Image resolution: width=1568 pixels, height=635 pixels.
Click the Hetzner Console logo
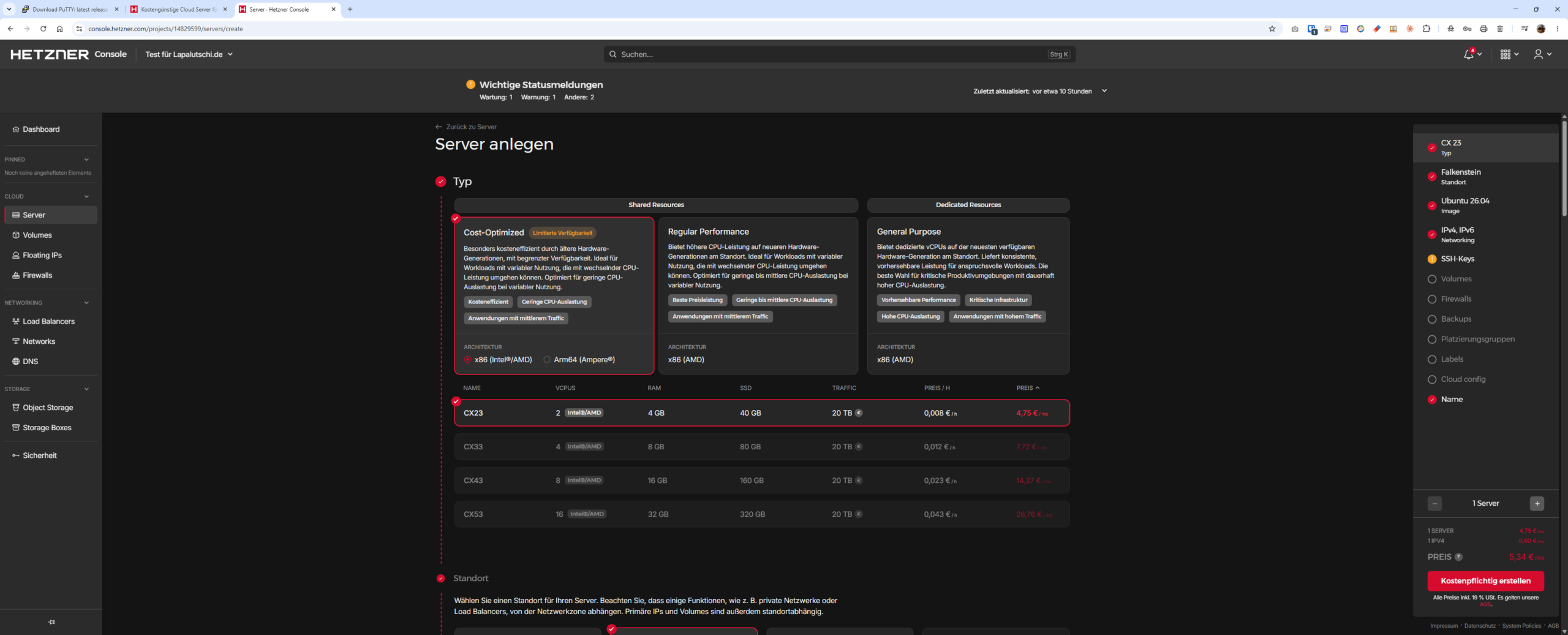point(69,55)
